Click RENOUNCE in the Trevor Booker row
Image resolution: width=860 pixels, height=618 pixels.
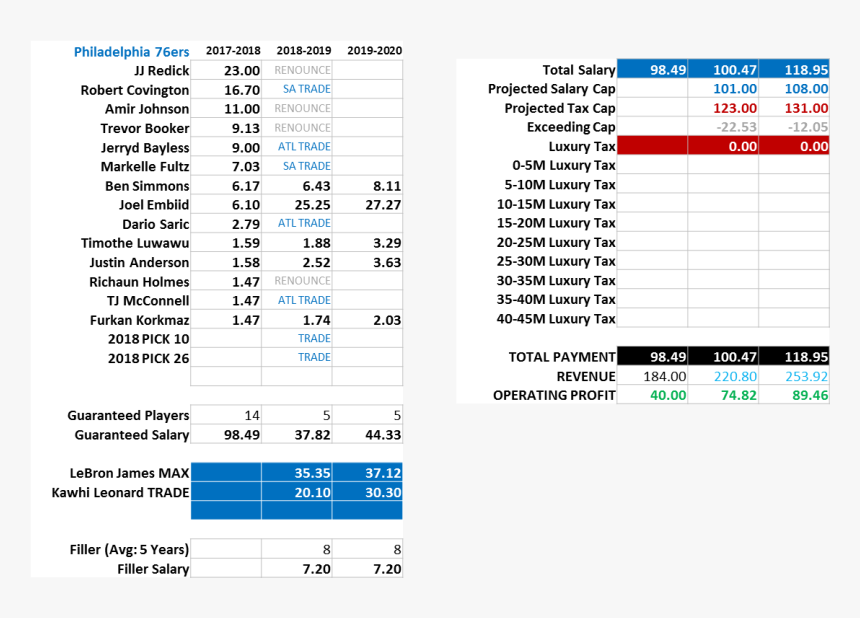(x=303, y=128)
